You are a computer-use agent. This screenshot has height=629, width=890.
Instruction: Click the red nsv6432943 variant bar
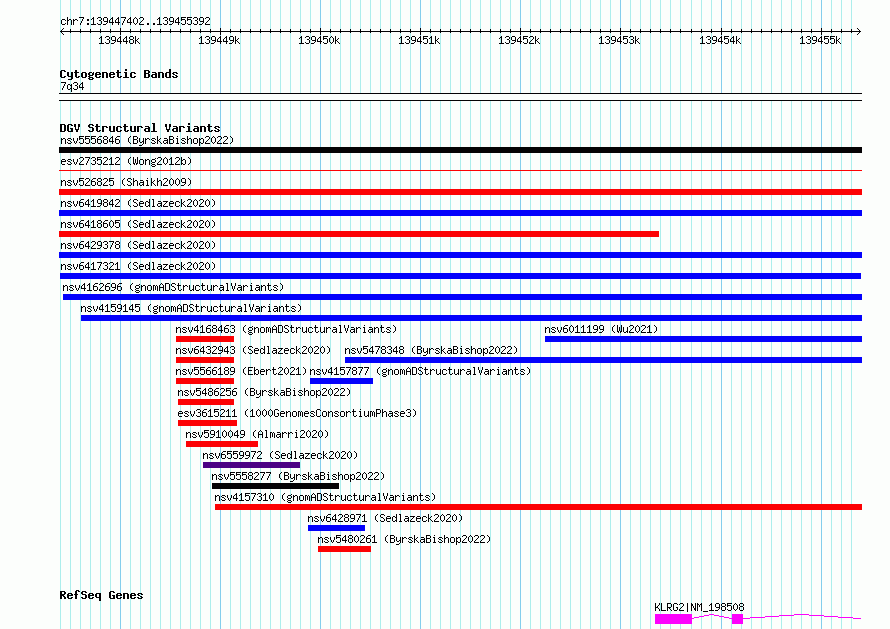(x=205, y=360)
